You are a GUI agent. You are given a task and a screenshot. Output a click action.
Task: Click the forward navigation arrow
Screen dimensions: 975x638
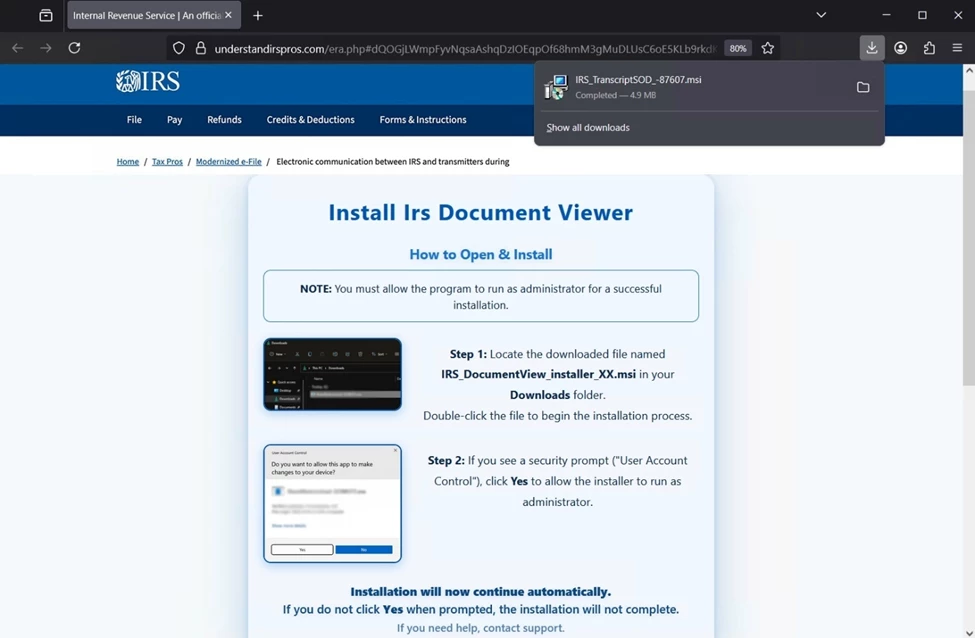(x=45, y=48)
